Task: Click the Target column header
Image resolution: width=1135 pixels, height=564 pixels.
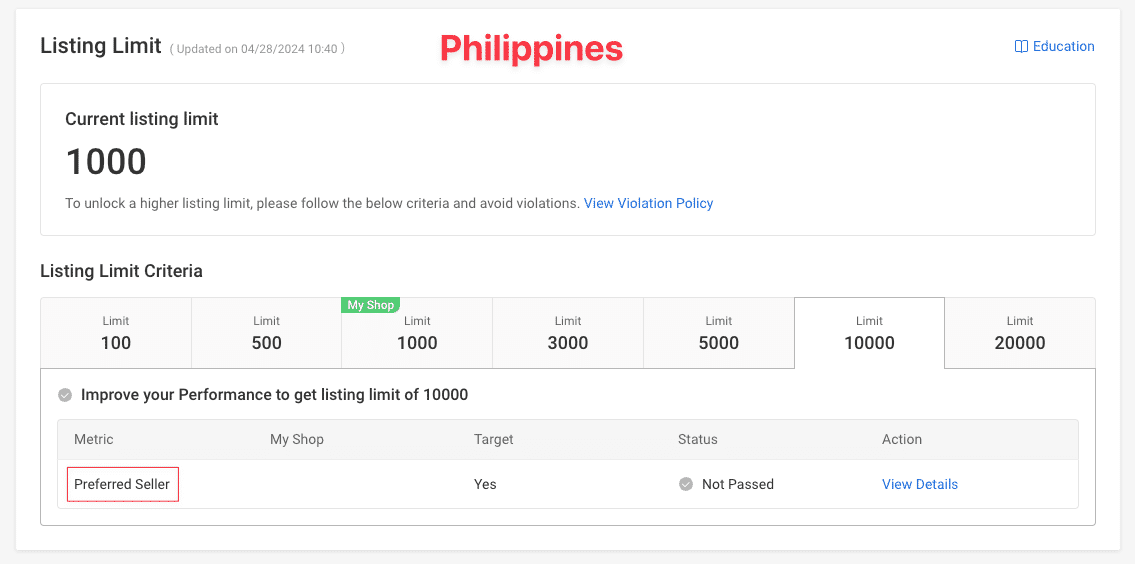Action: tap(494, 439)
